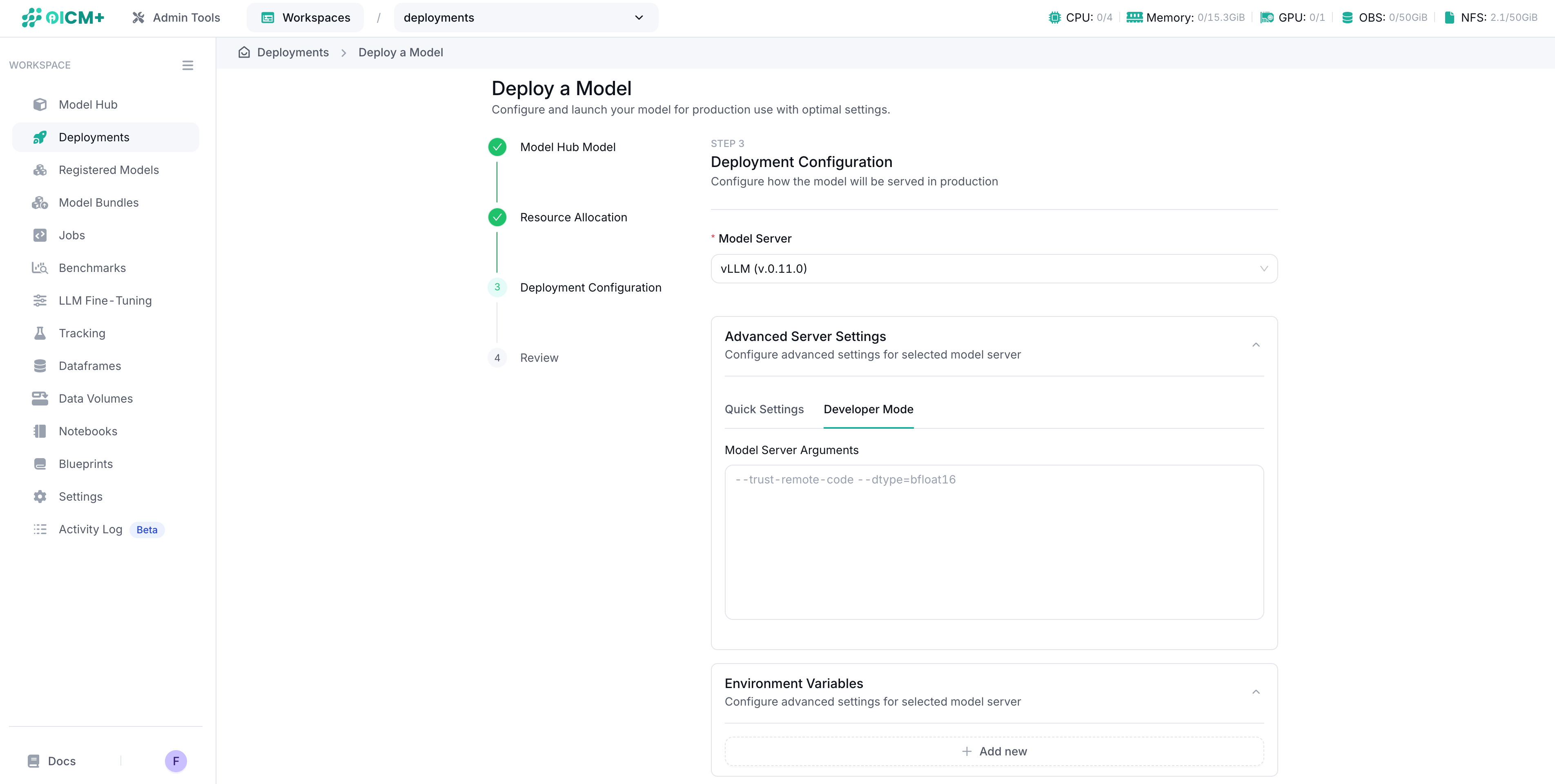Click the OICM+ logo
This screenshot has width=1555, height=784.
(62, 18)
